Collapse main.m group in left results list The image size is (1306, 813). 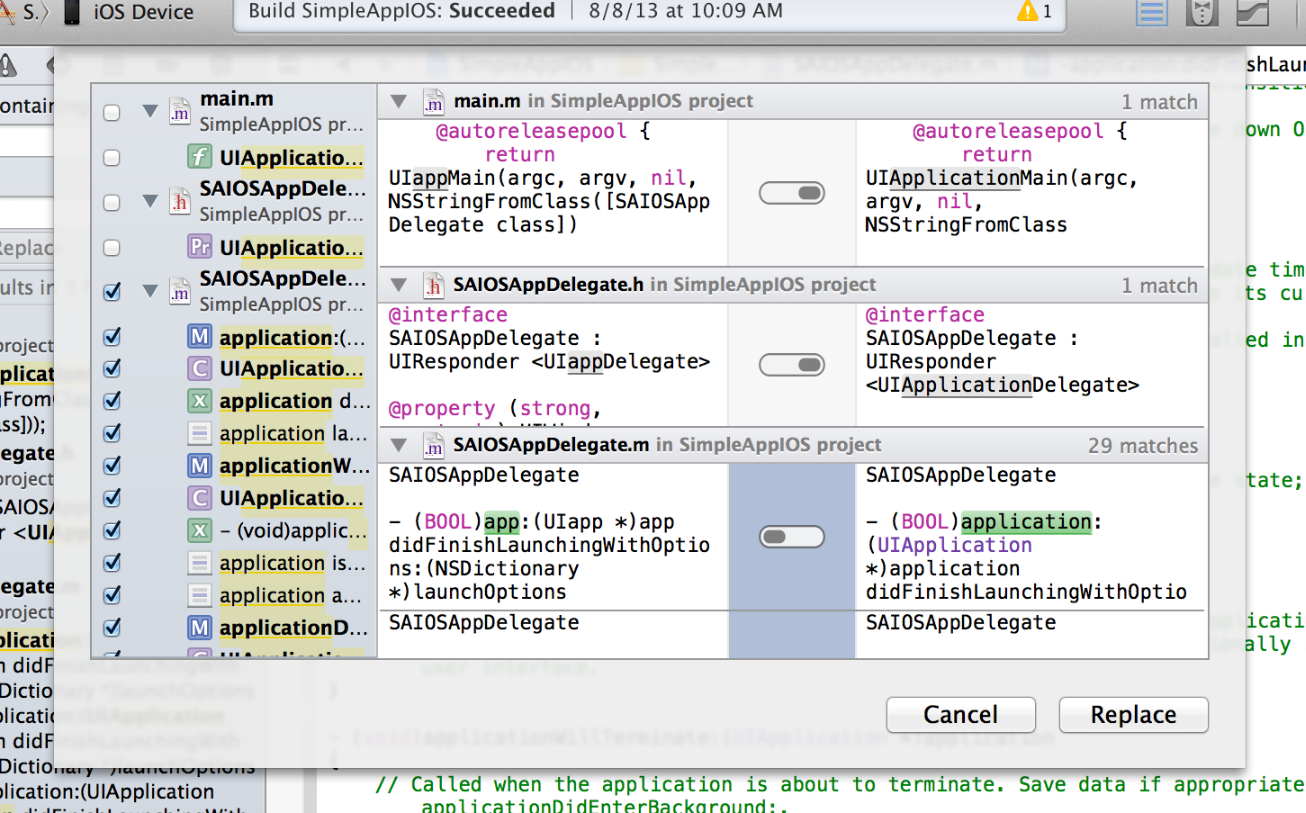click(x=150, y=111)
